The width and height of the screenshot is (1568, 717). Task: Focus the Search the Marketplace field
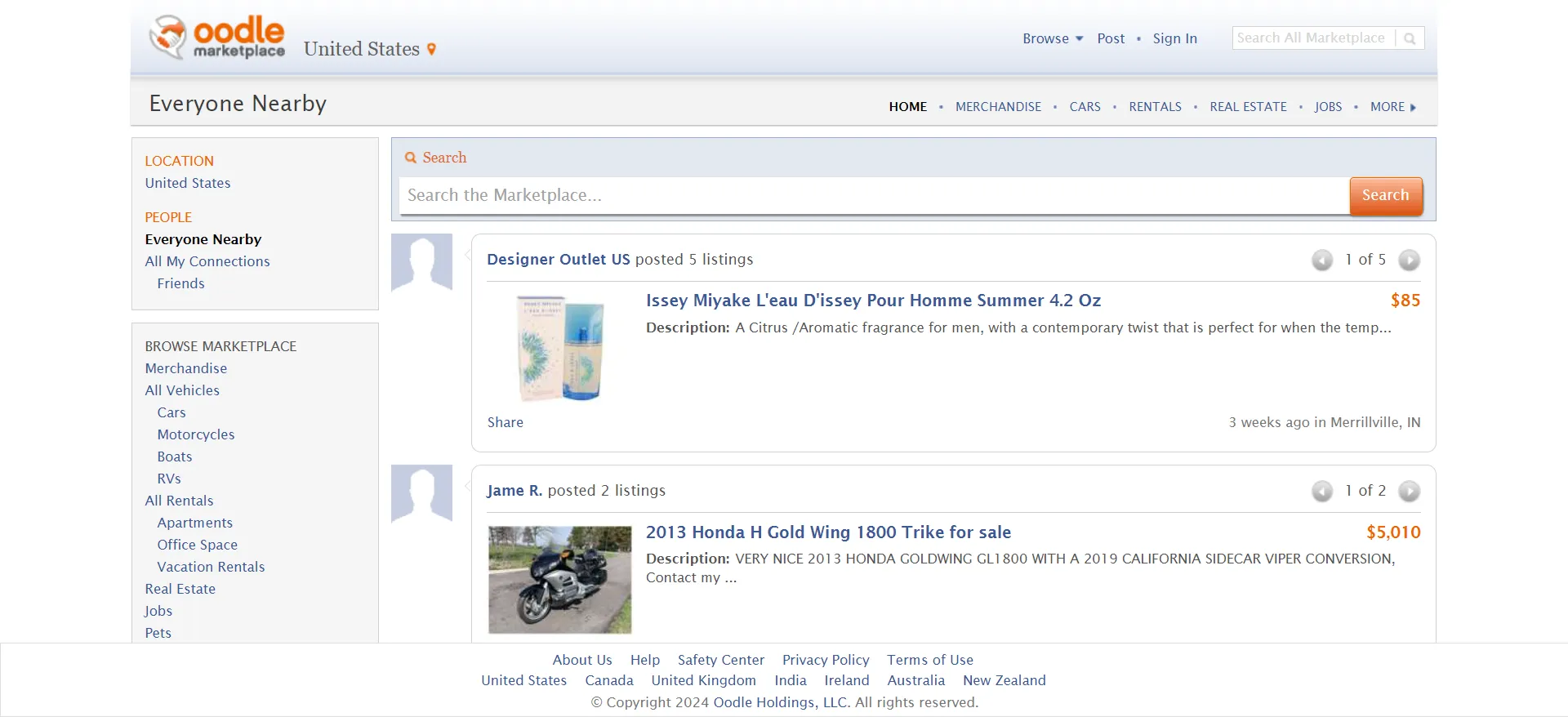[x=874, y=196]
